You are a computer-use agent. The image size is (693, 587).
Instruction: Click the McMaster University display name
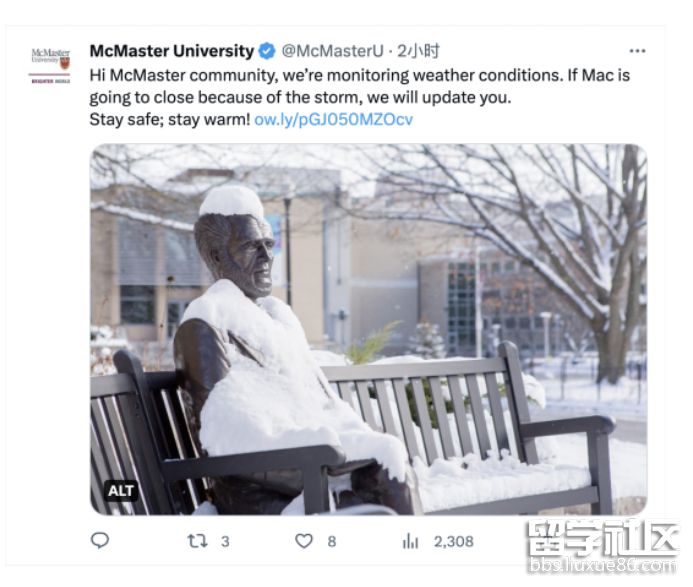pos(172,51)
